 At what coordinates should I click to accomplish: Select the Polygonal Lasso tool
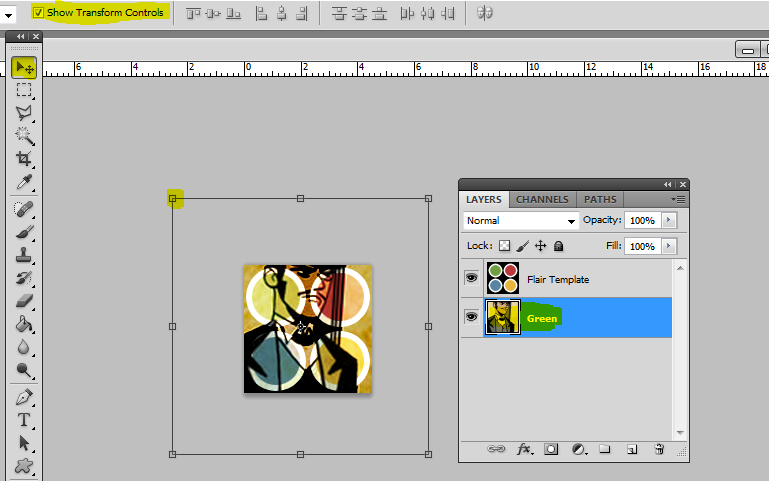click(x=24, y=113)
